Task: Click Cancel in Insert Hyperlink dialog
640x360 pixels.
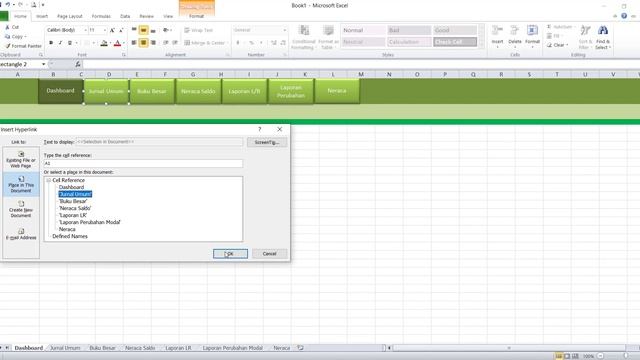Action: 269,254
